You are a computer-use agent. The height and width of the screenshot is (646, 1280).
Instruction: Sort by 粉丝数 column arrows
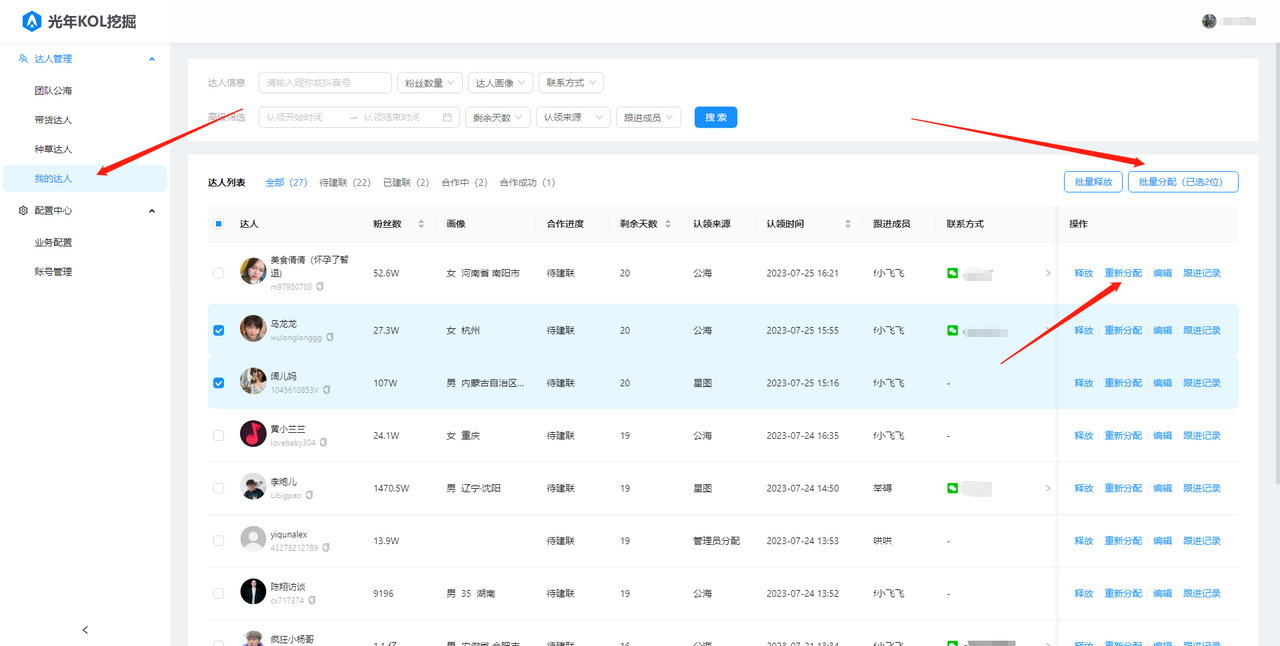(421, 224)
